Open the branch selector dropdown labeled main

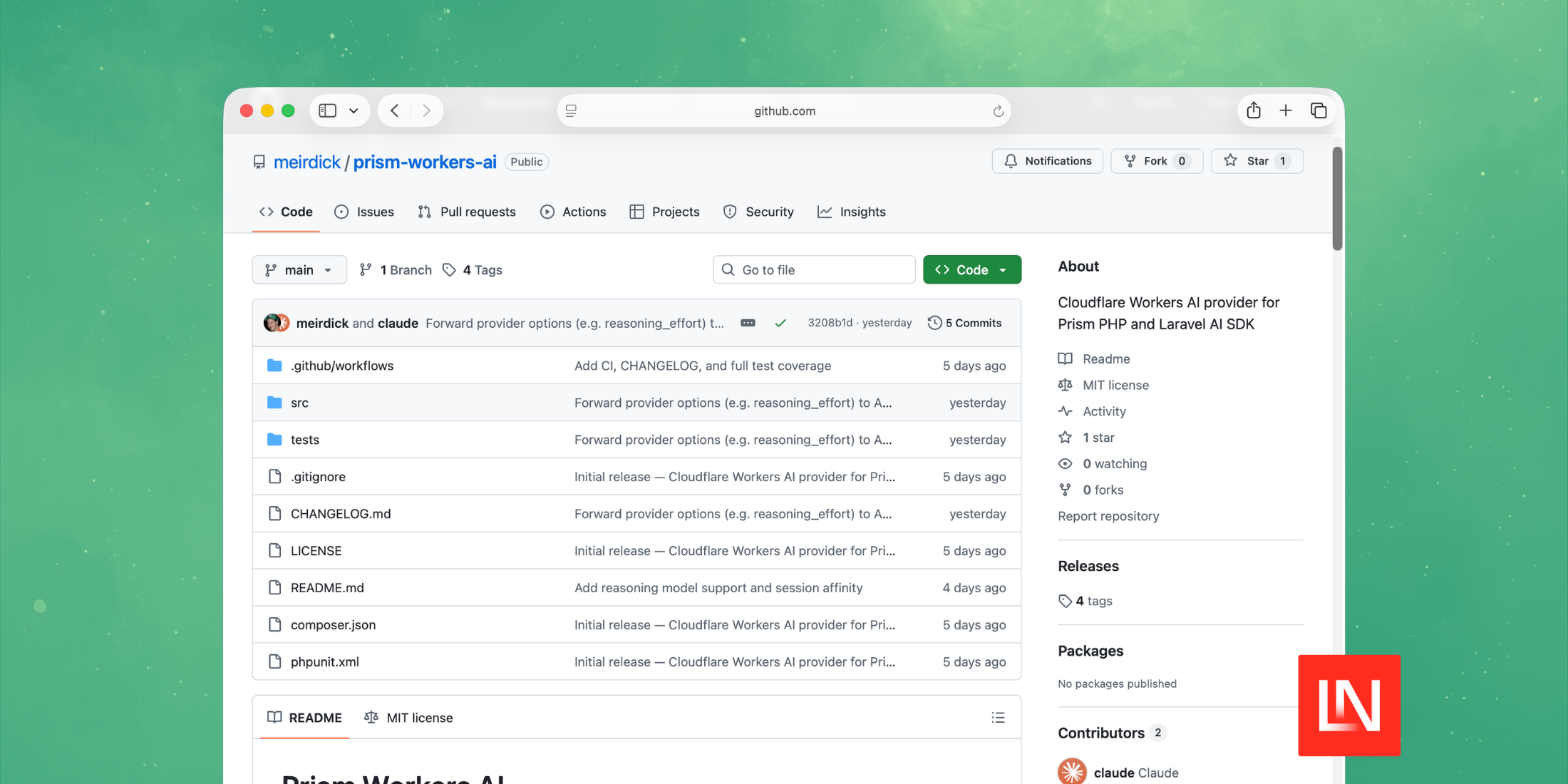299,269
